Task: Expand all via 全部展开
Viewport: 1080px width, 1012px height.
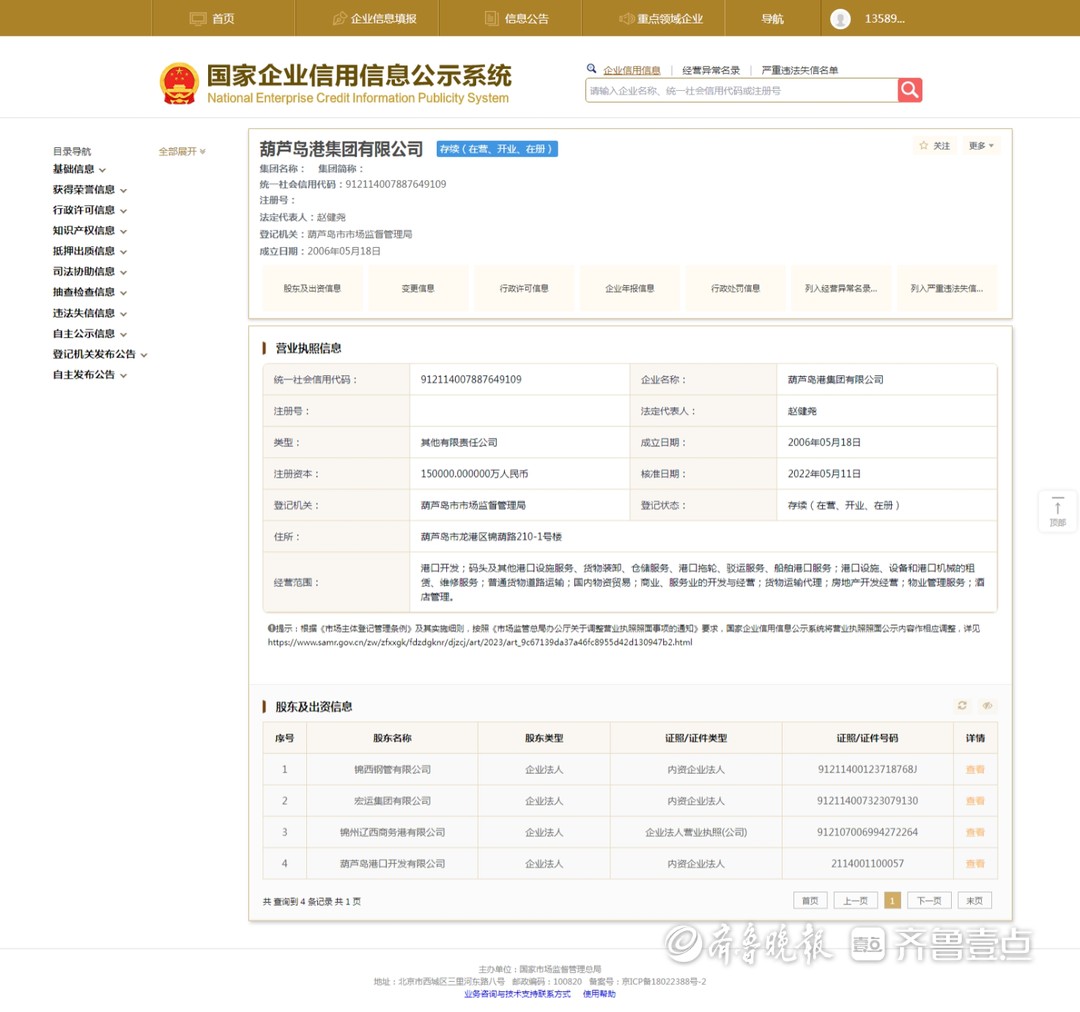Action: pyautogui.click(x=182, y=151)
